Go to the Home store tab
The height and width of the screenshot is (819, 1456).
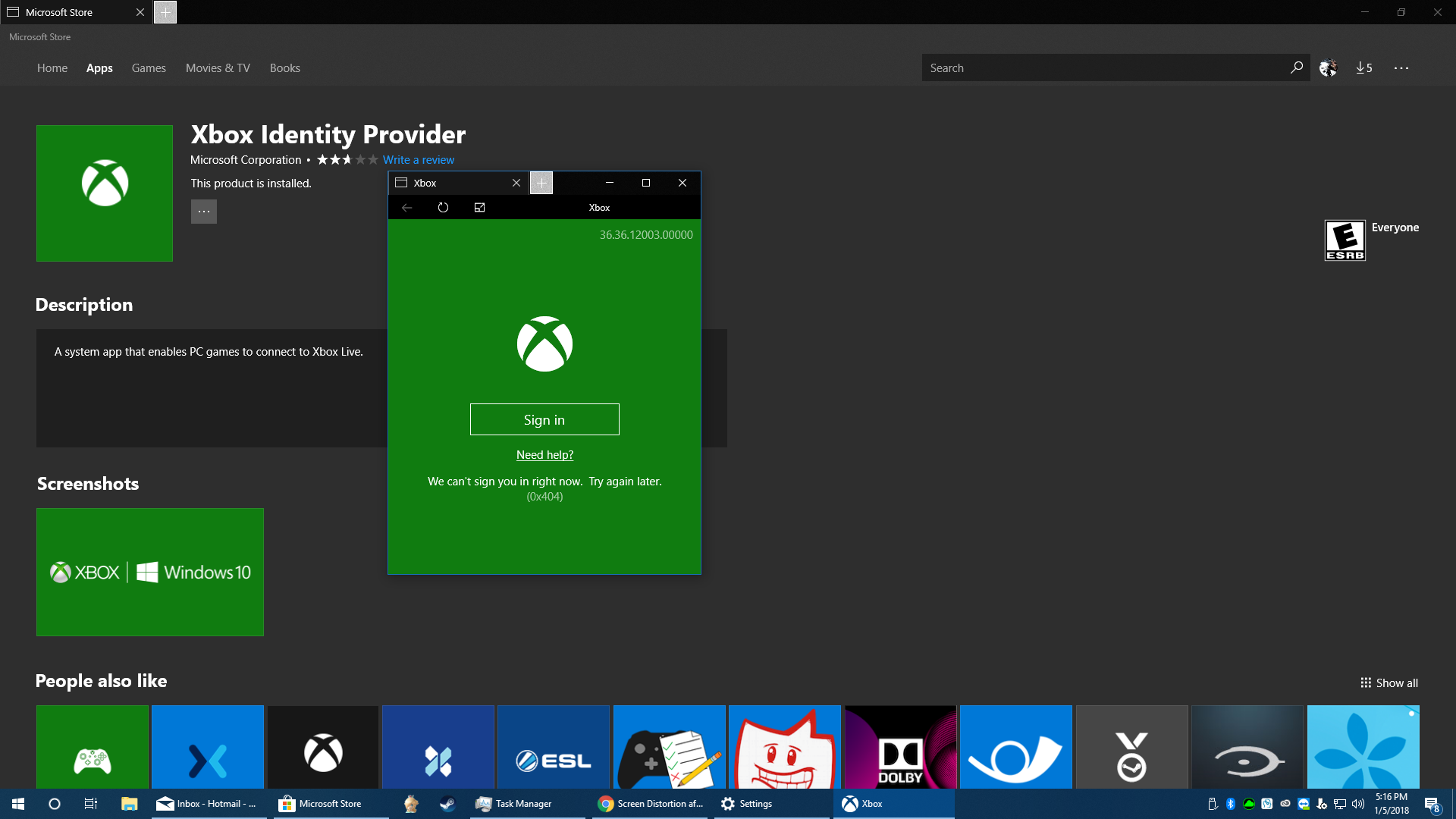(x=52, y=68)
